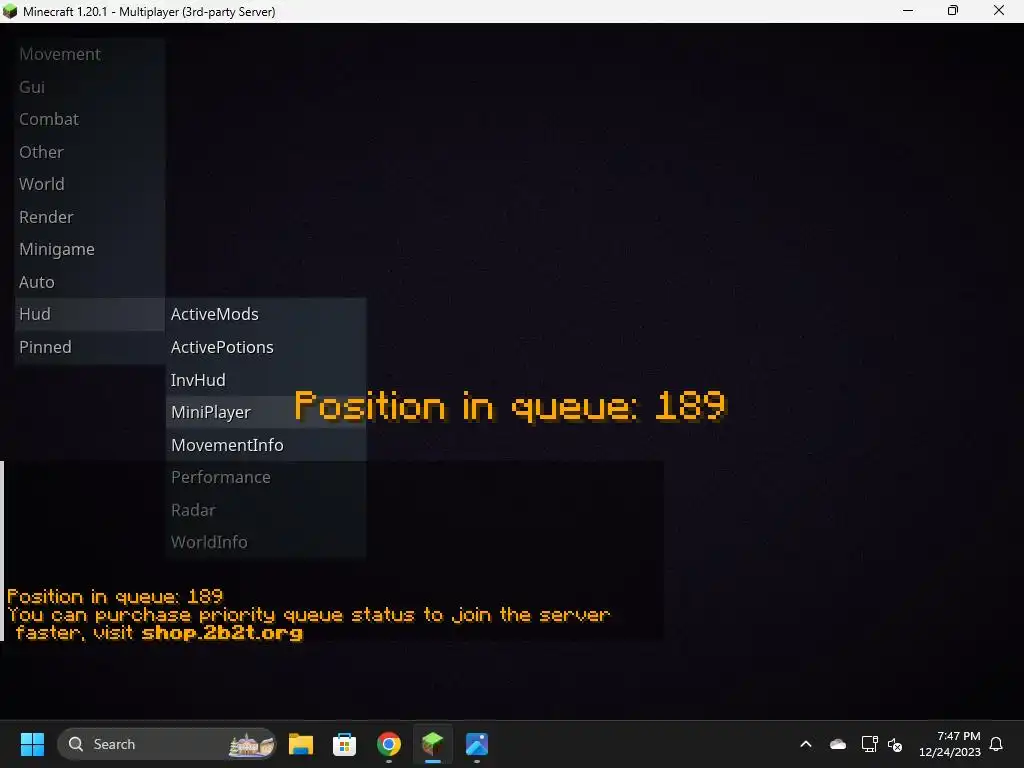This screenshot has height=768, width=1024.
Task: Toggle the ActiveMods module
Action: (266, 314)
